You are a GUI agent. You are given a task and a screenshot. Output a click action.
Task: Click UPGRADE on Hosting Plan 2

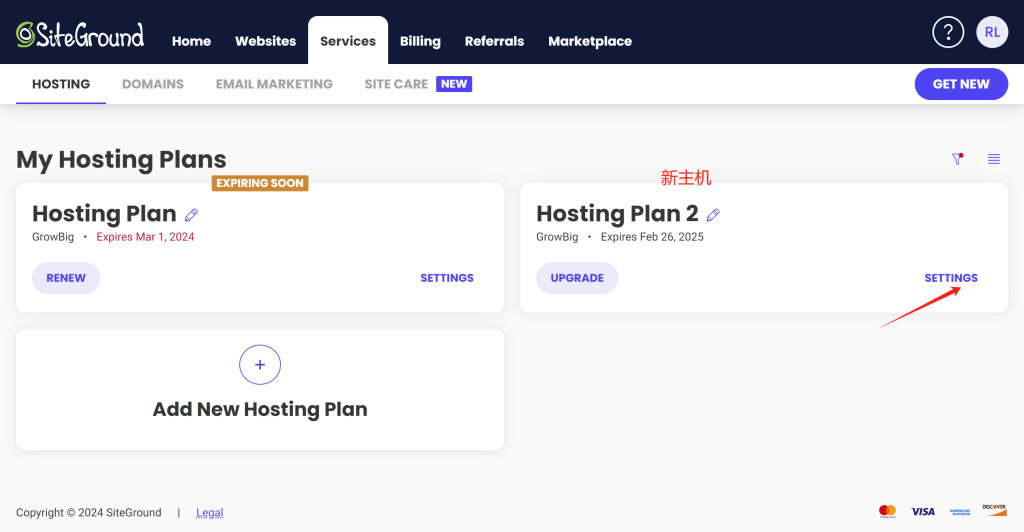[x=577, y=278]
